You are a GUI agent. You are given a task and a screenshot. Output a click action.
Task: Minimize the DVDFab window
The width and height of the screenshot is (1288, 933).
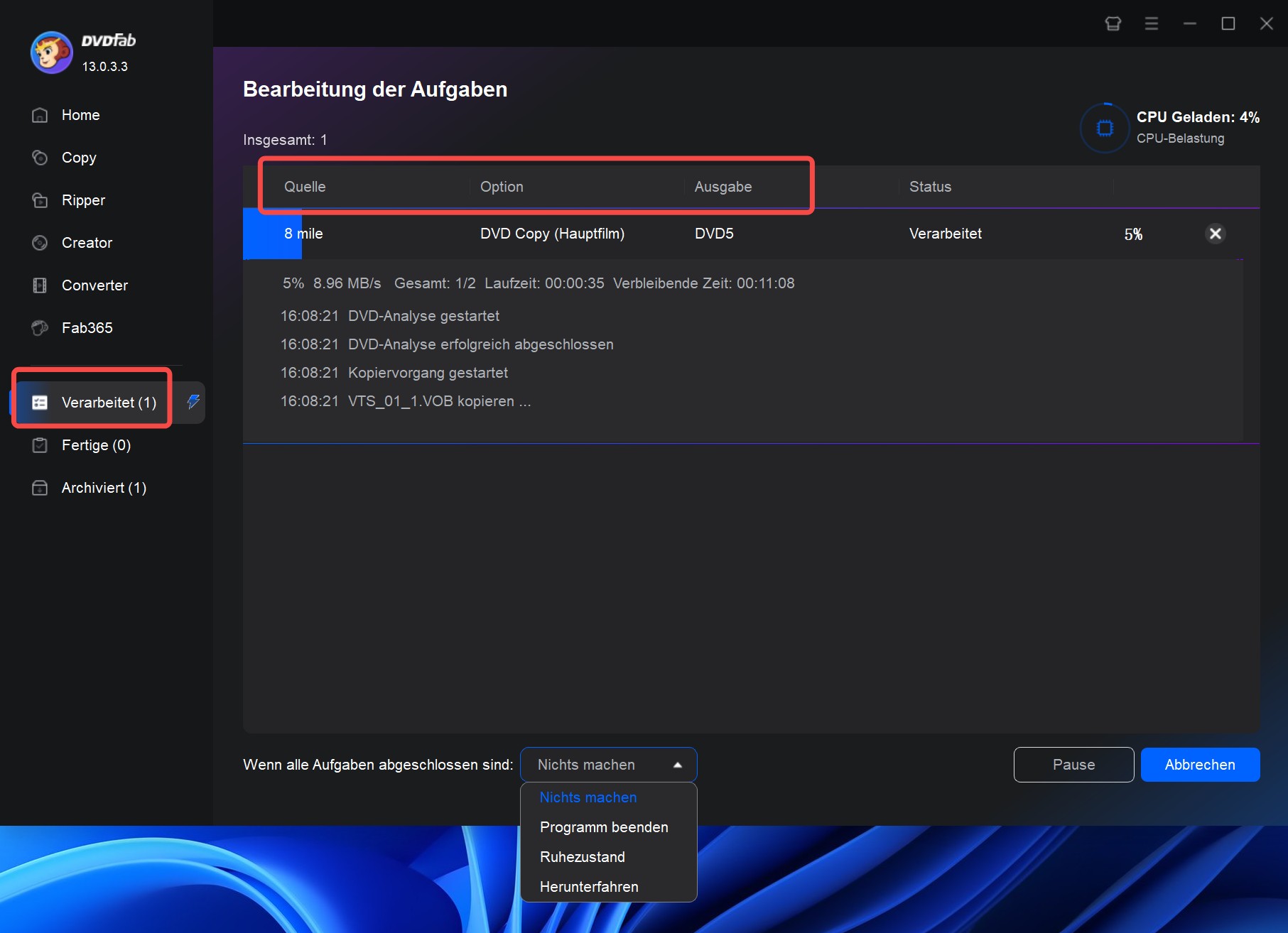coord(1190,23)
